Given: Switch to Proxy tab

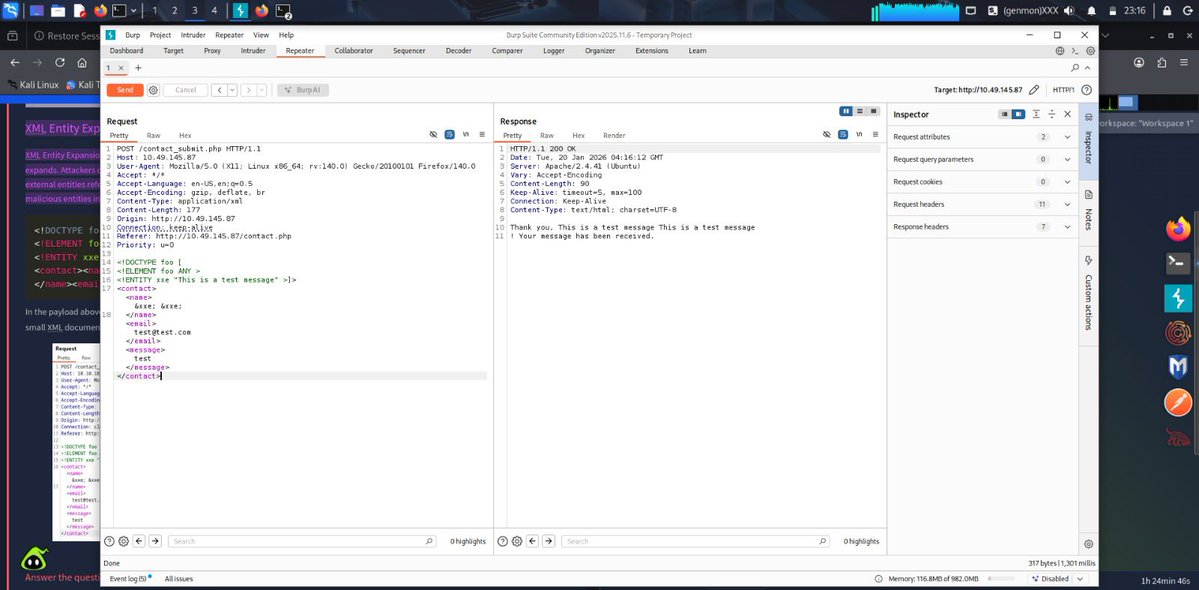Looking at the screenshot, I should 212,50.
